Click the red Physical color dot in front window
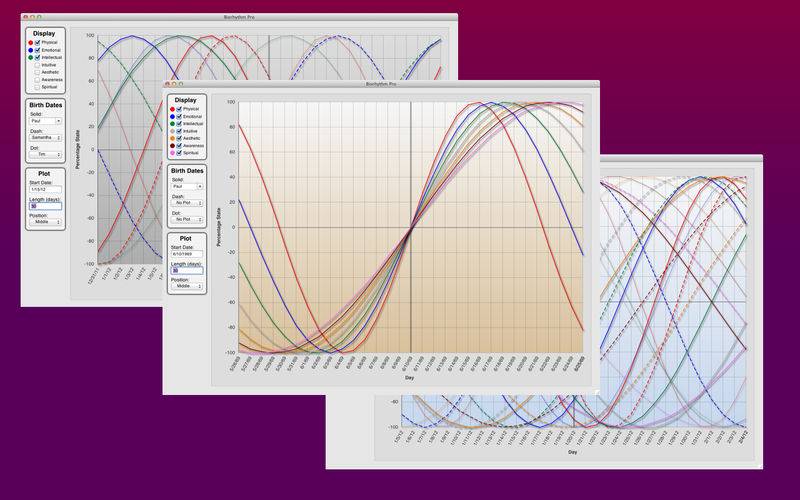 [171, 109]
